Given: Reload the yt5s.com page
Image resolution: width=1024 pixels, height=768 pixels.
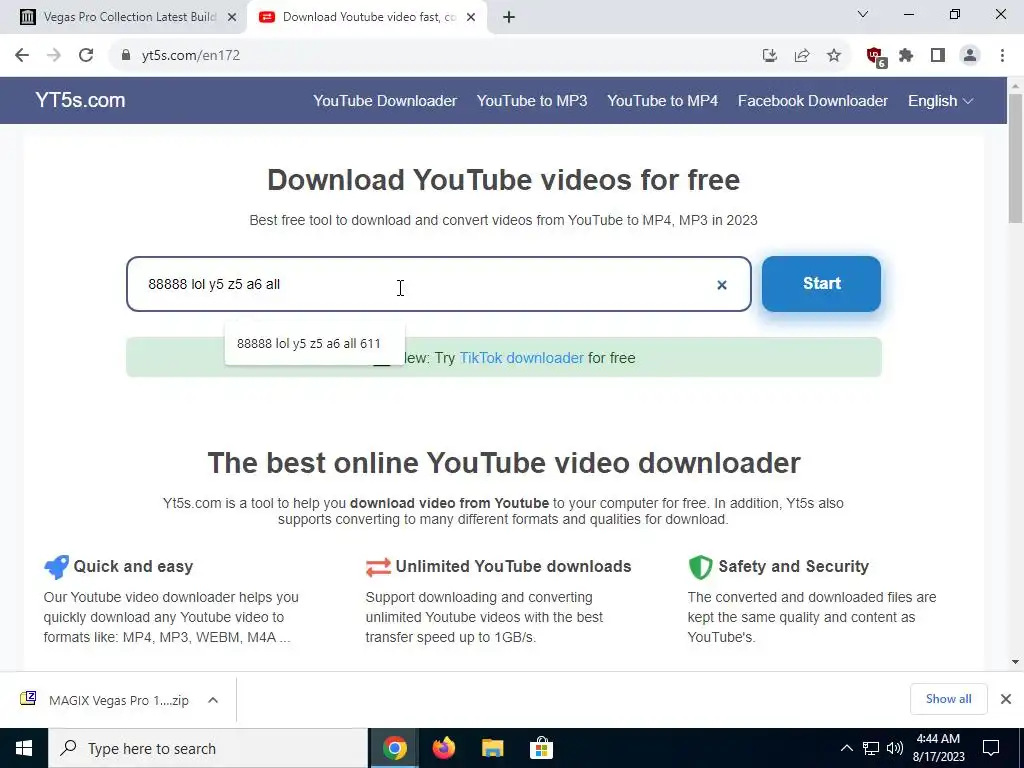Looking at the screenshot, I should [86, 56].
